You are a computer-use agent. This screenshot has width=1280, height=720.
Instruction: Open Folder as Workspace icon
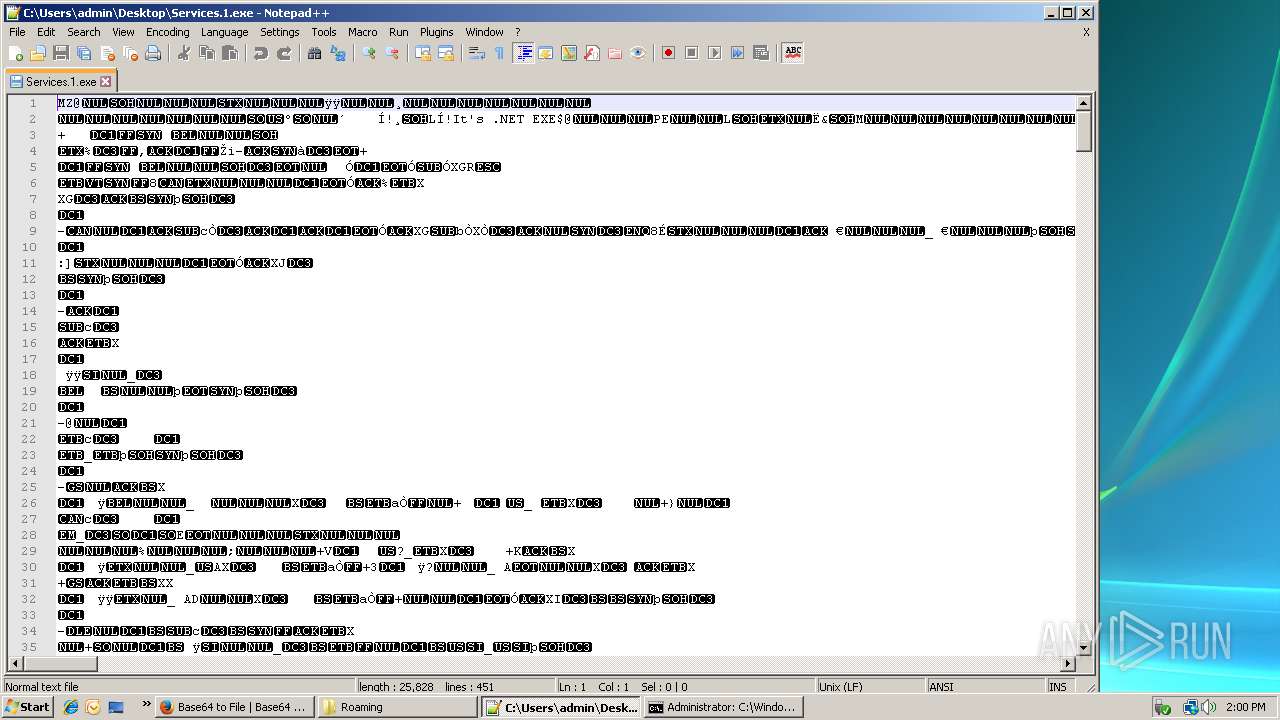(615, 53)
